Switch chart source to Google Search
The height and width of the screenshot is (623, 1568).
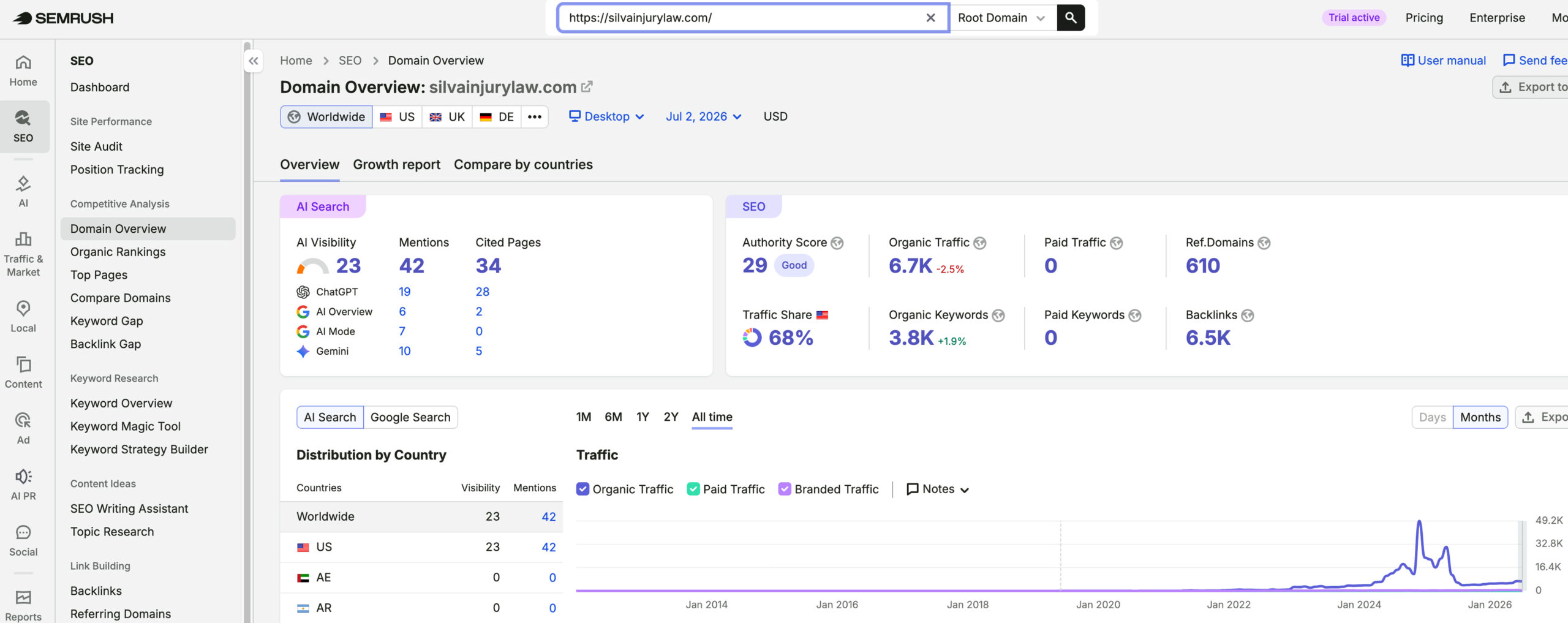pos(410,417)
